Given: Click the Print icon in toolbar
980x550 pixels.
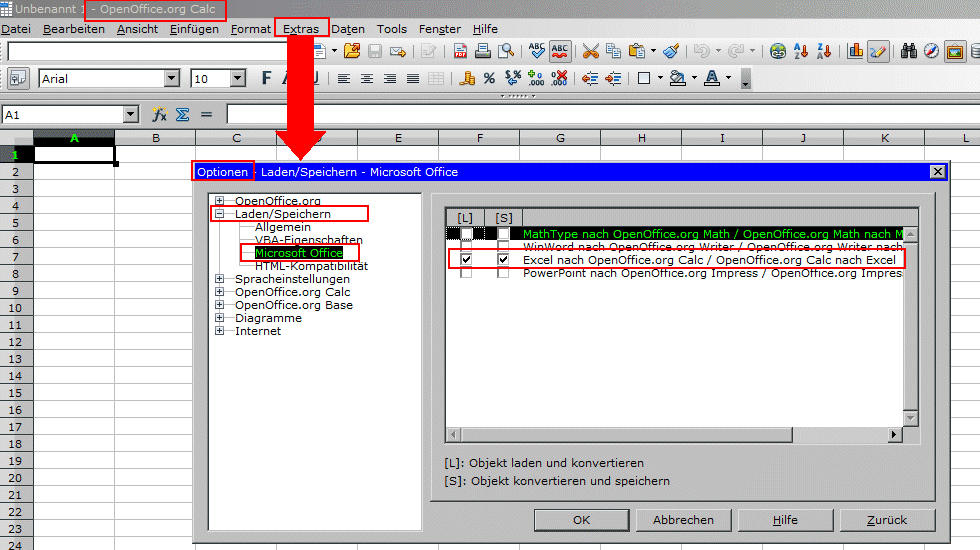Looking at the screenshot, I should pyautogui.click(x=482, y=51).
